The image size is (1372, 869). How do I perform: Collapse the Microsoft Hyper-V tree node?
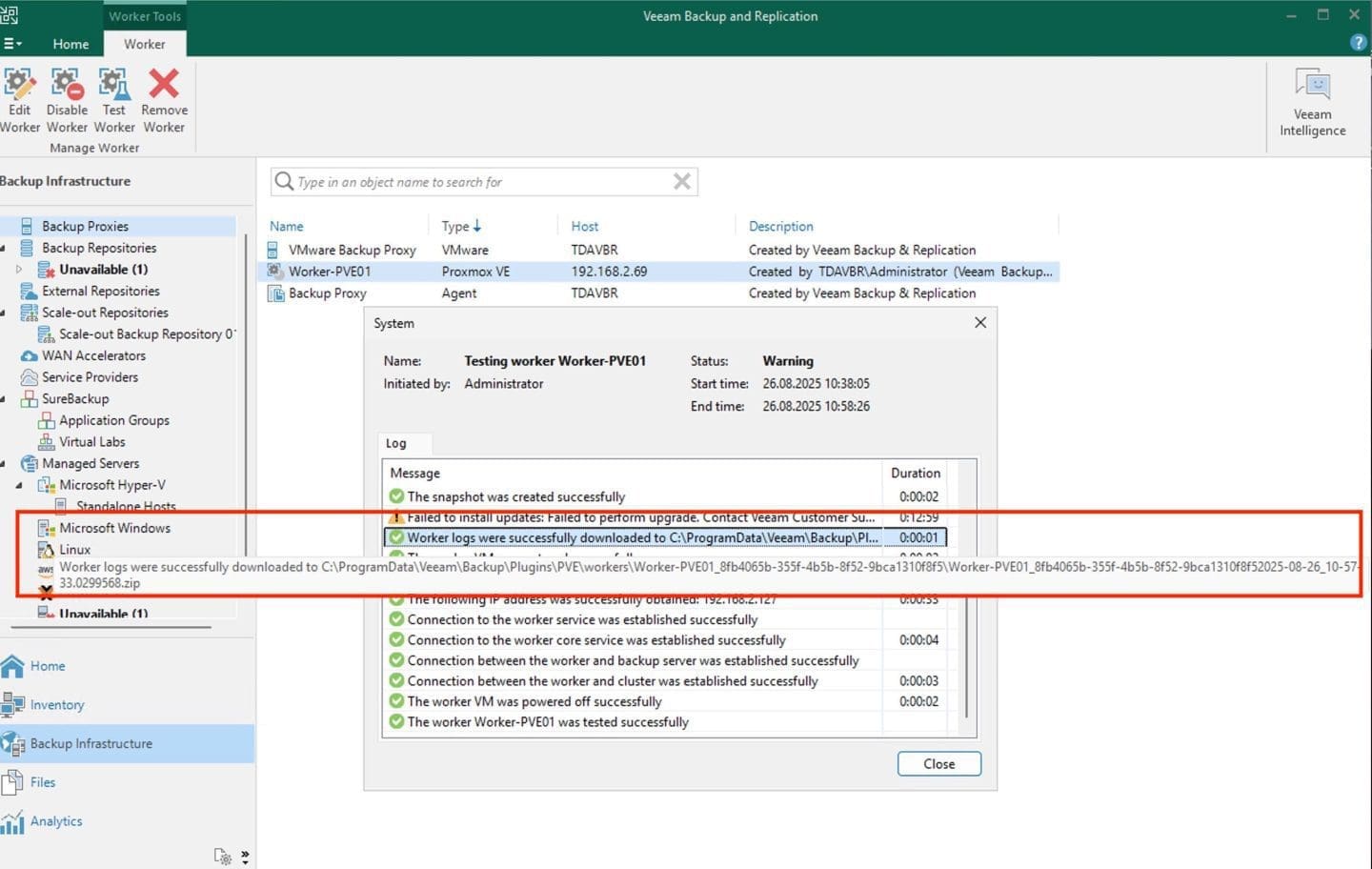[x=19, y=485]
